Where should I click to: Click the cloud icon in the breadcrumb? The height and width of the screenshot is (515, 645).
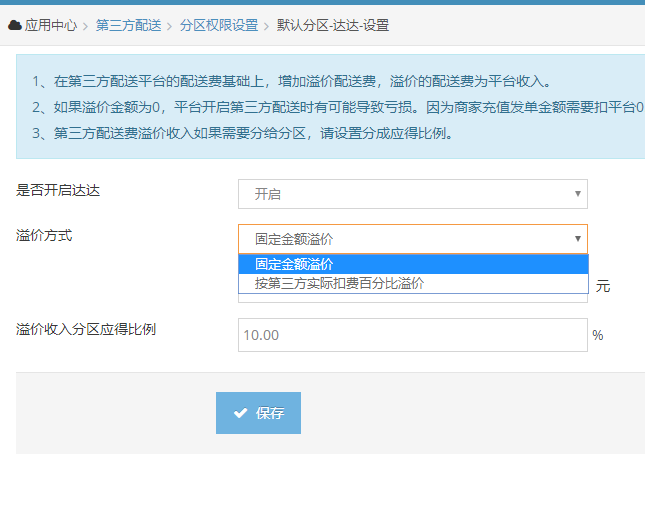coord(15,25)
